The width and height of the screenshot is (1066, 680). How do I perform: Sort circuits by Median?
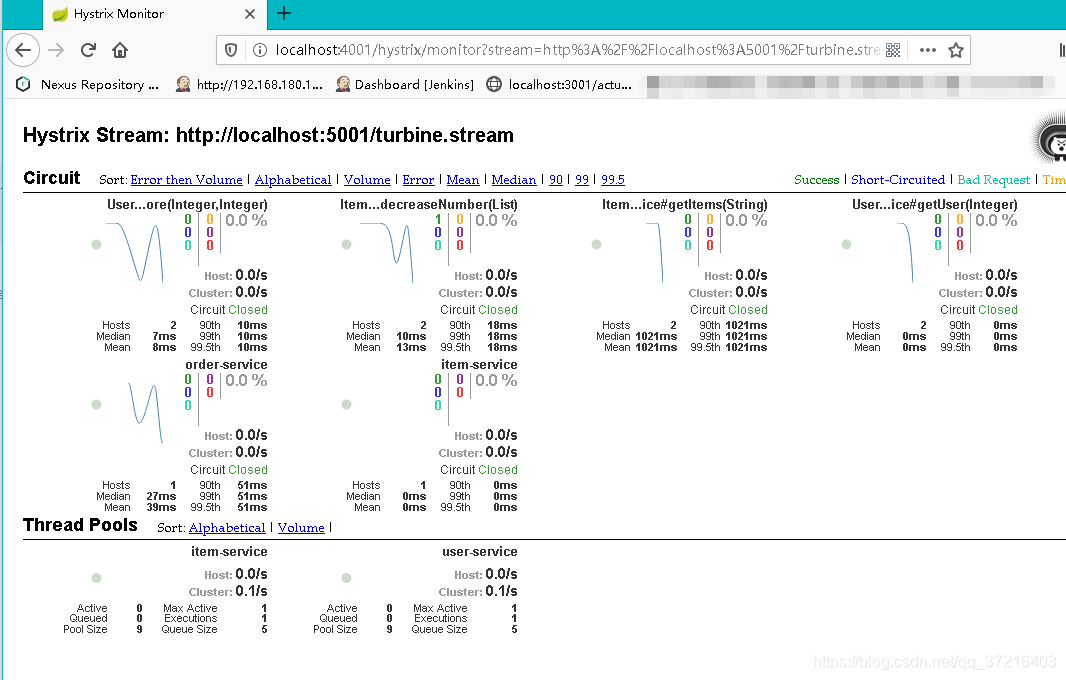click(514, 180)
